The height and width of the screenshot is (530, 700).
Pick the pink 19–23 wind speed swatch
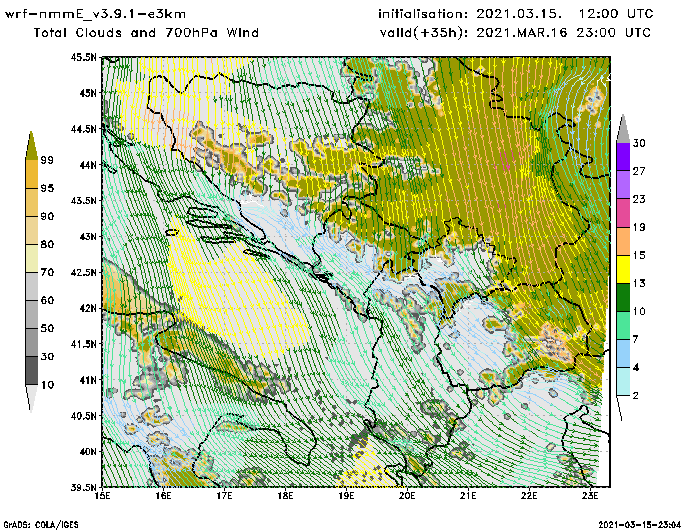coord(623,213)
